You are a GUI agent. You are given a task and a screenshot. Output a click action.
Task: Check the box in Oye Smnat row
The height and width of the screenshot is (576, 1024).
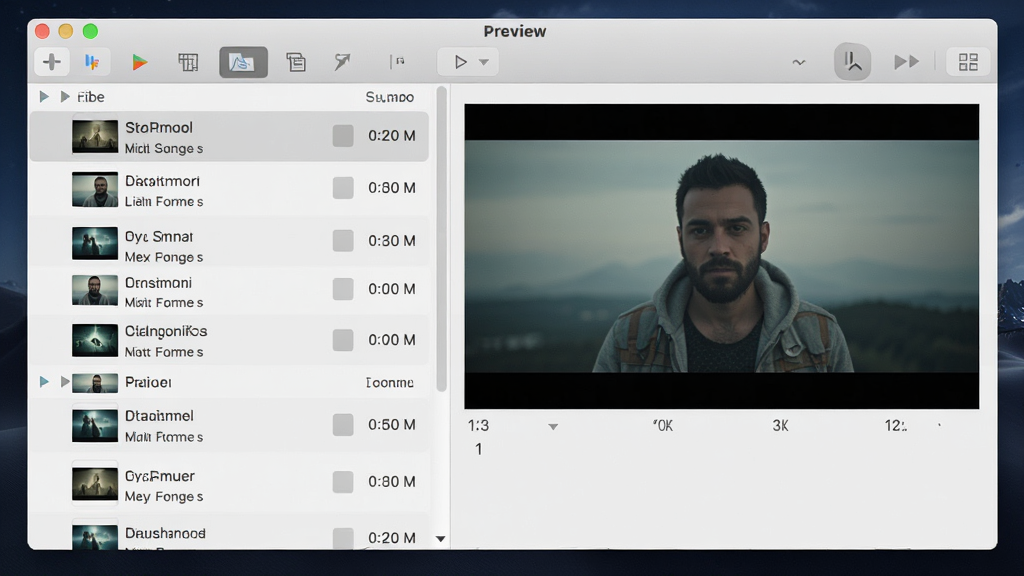tap(343, 240)
